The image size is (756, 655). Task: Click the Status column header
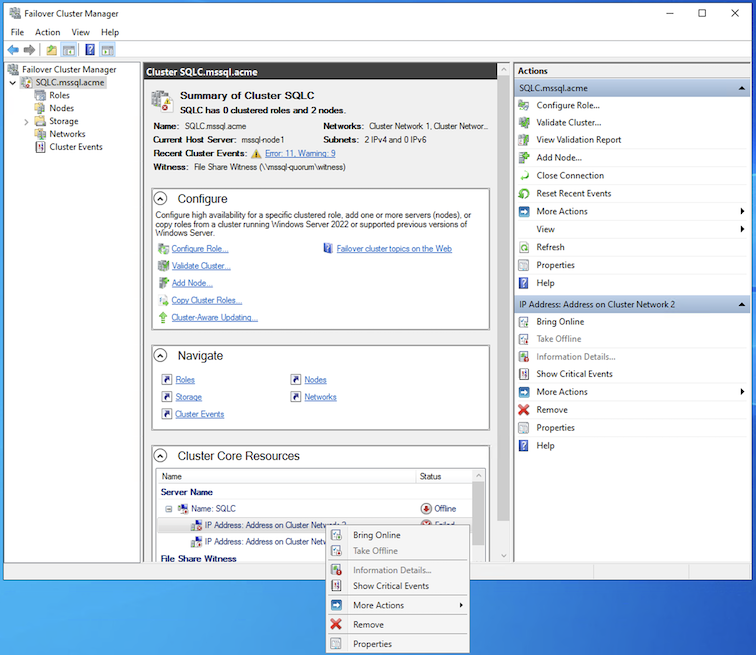click(444, 477)
